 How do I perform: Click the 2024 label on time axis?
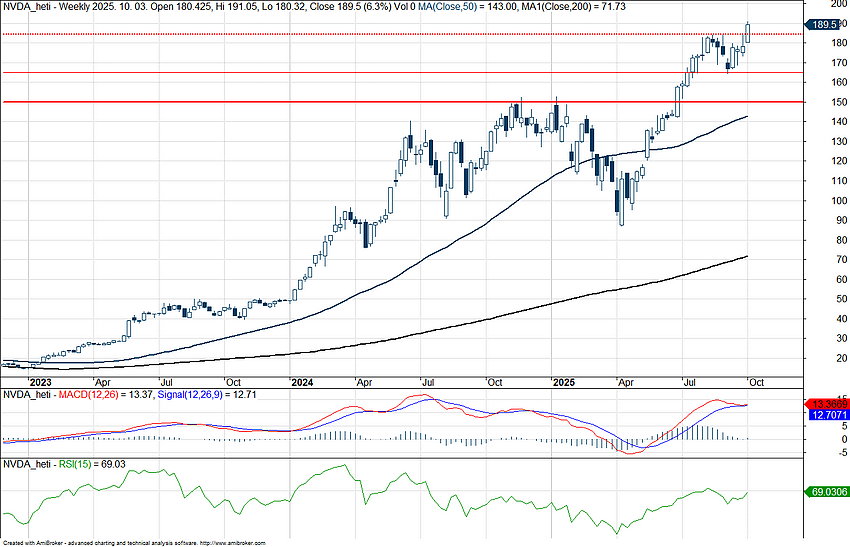coord(302,382)
